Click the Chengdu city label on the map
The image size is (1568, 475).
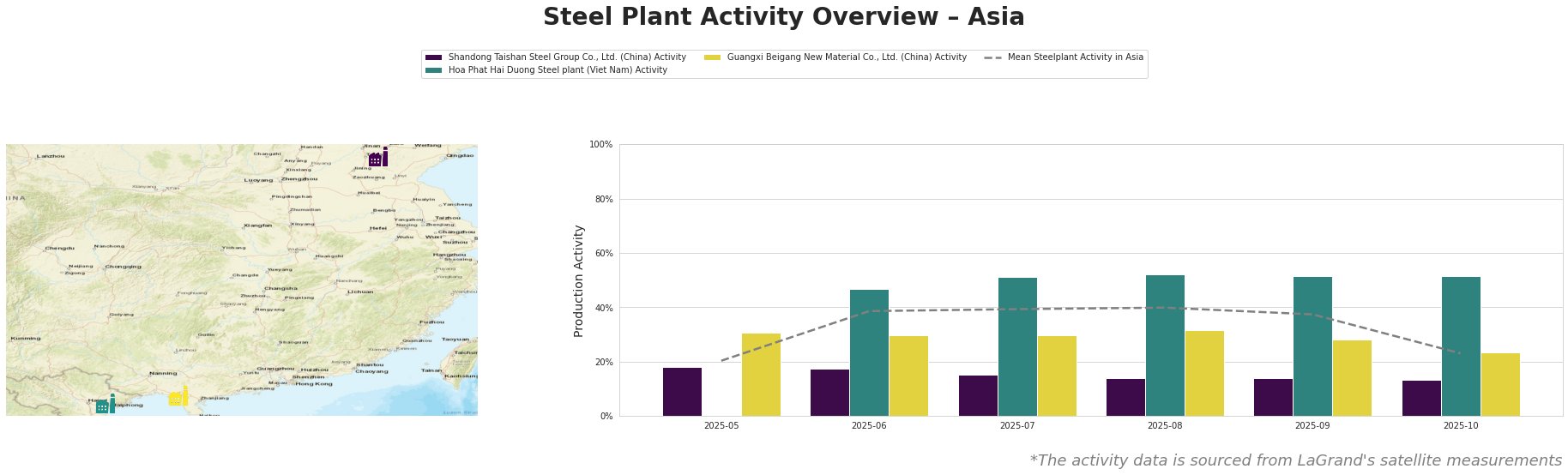60,249
